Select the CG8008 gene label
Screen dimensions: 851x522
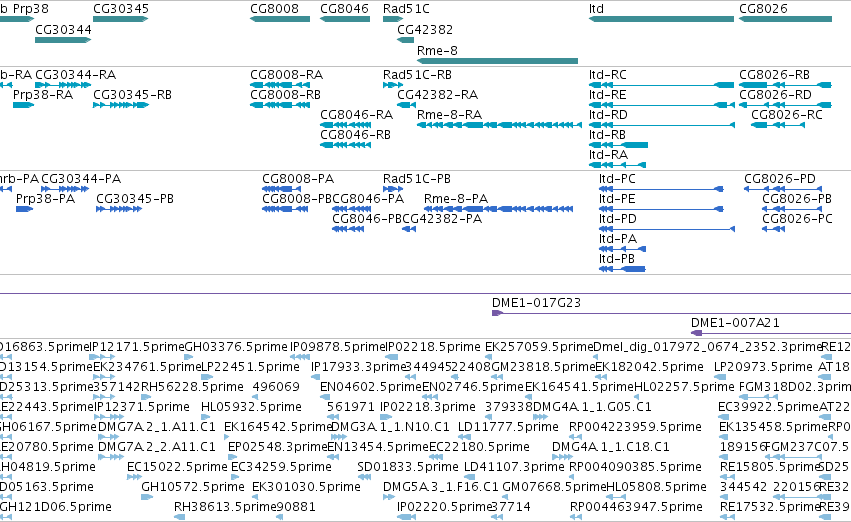point(274,9)
